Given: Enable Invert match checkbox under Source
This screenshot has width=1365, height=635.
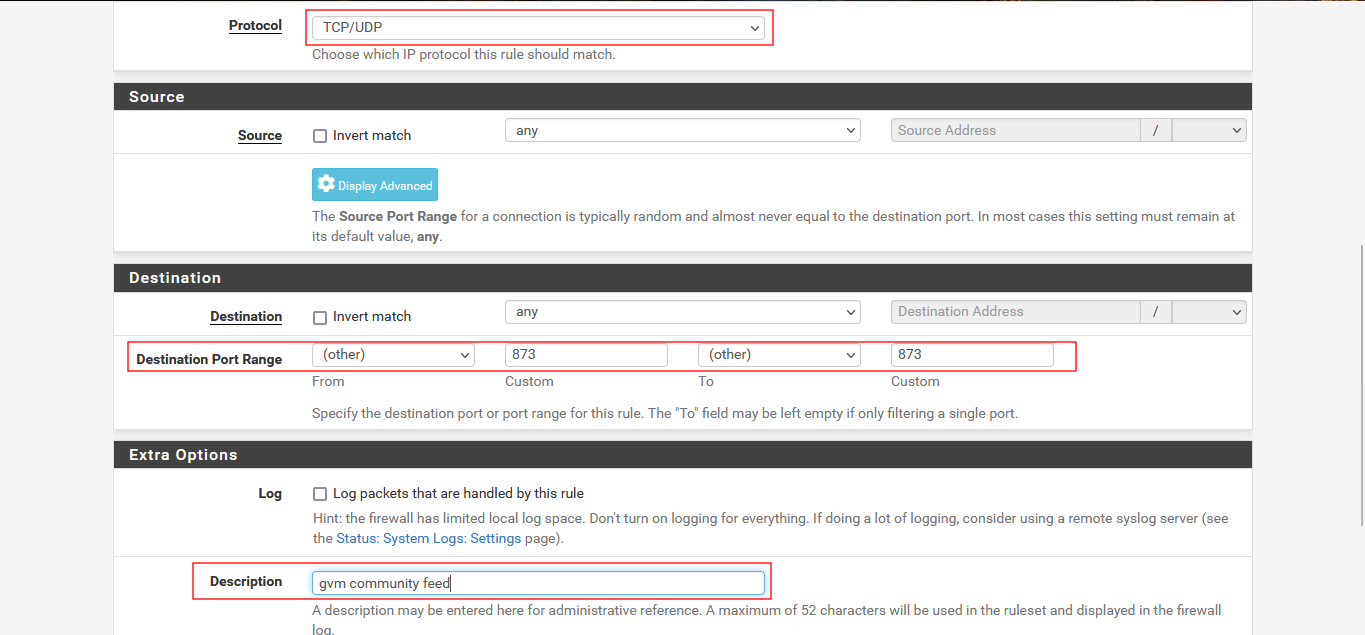Looking at the screenshot, I should pyautogui.click(x=320, y=136).
